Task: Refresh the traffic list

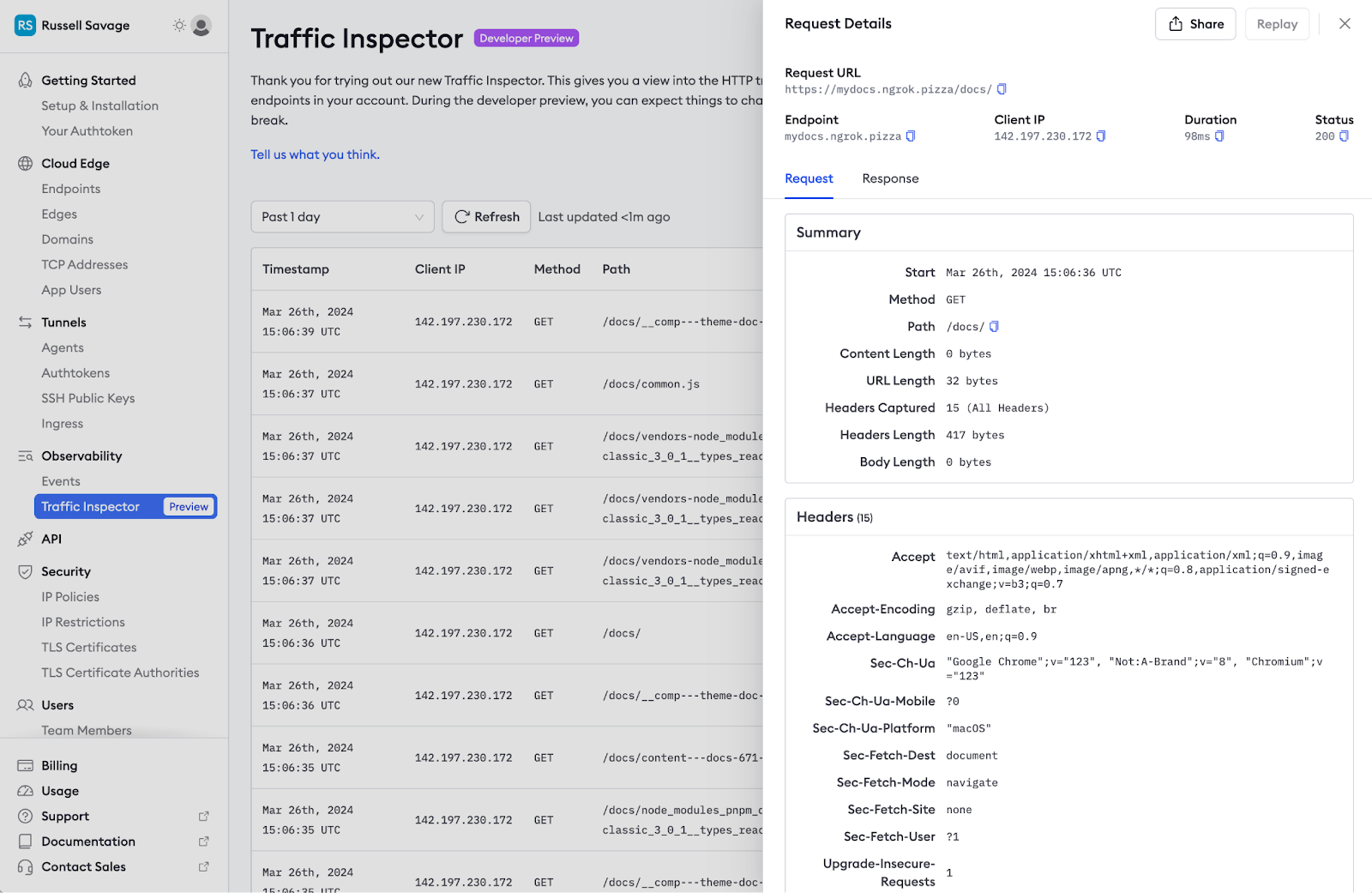Action: click(485, 217)
